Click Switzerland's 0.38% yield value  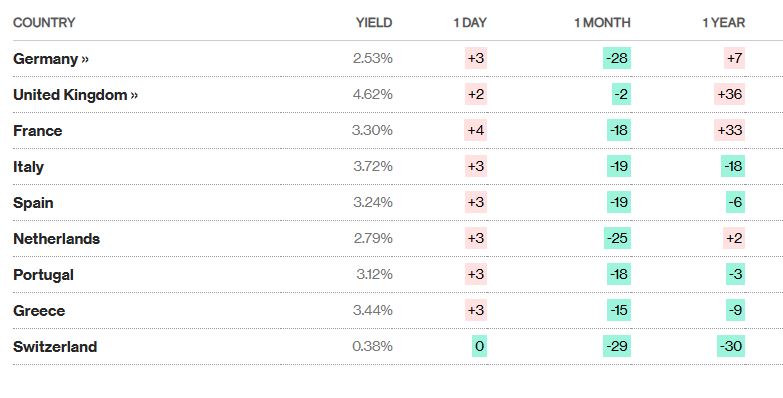tap(373, 346)
